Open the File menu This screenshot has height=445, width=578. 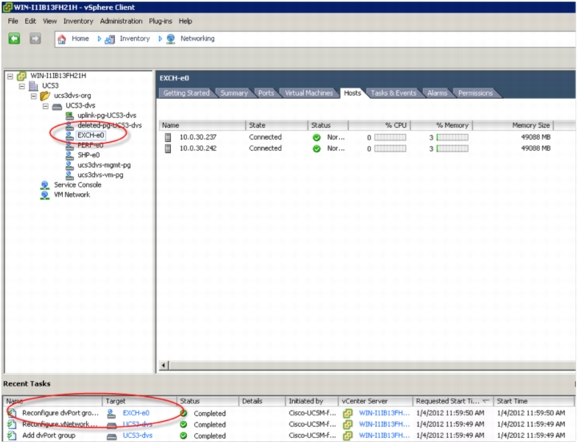tap(13, 21)
